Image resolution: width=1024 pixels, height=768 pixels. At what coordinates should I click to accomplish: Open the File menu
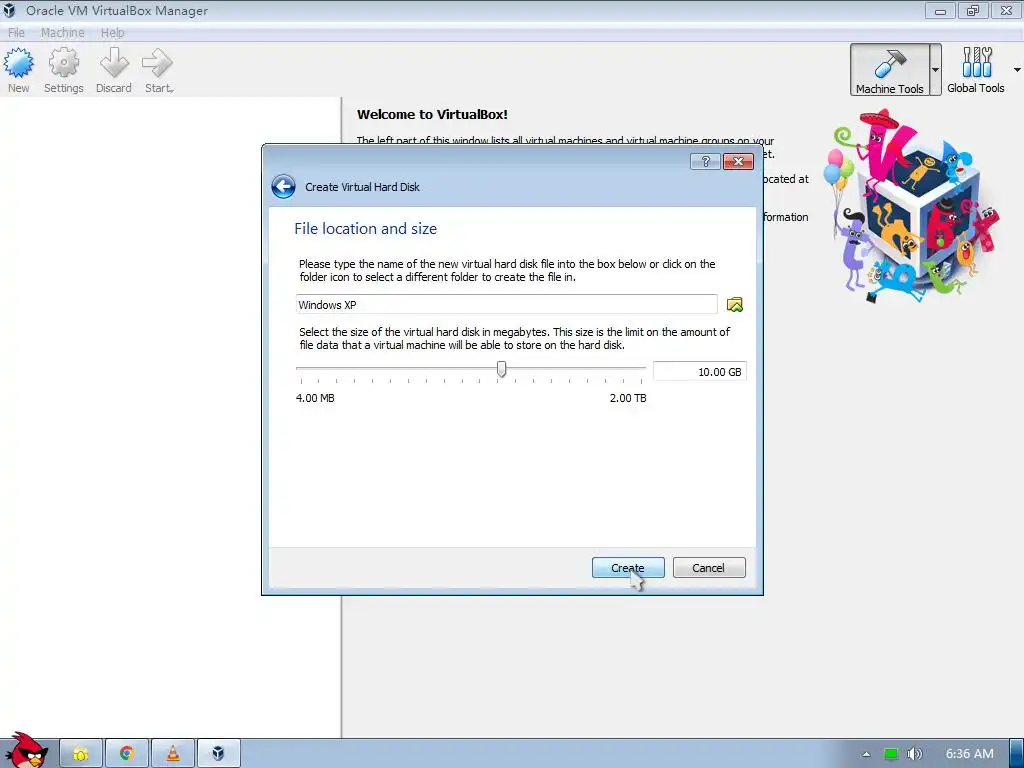[16, 33]
